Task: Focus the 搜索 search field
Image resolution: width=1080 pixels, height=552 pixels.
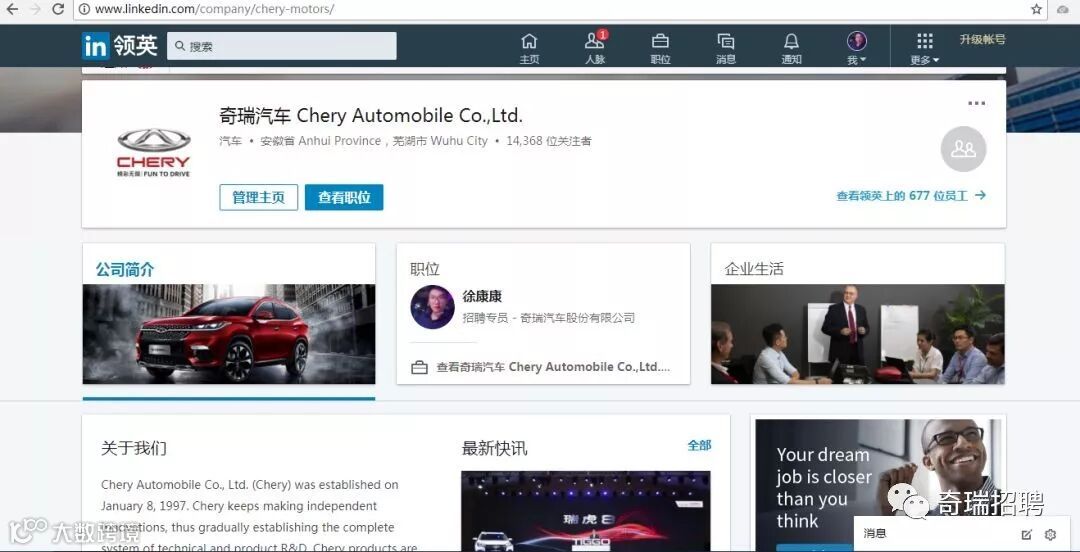Action: click(x=282, y=46)
